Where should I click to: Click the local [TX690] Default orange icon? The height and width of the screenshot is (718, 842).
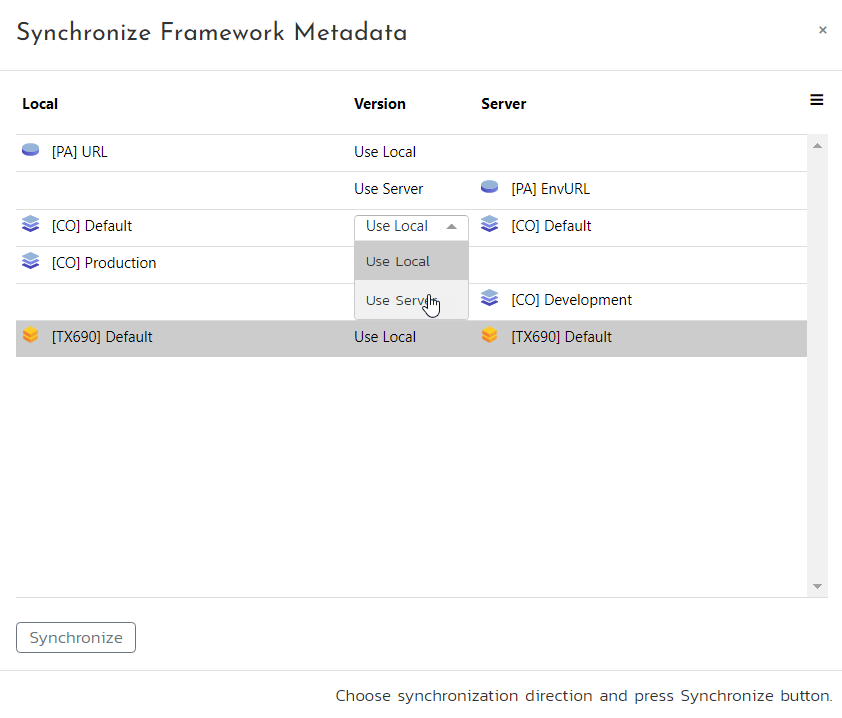(30, 336)
